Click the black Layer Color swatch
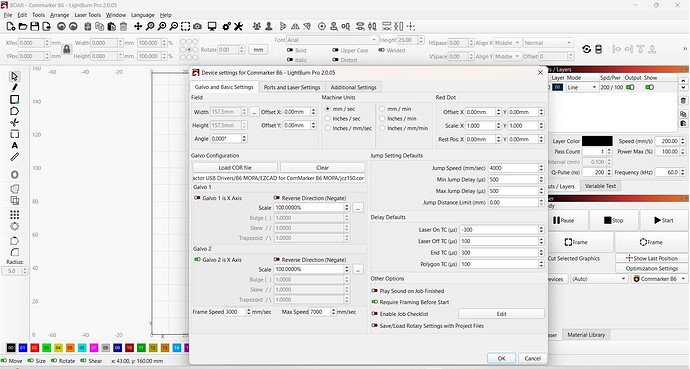690x369 pixels. (x=597, y=141)
